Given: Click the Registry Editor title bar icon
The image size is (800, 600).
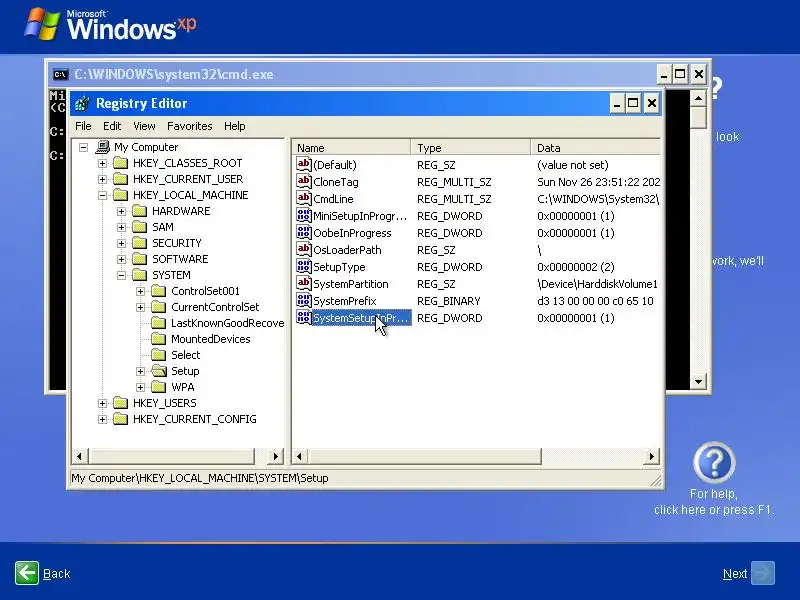Looking at the screenshot, I should 82,104.
